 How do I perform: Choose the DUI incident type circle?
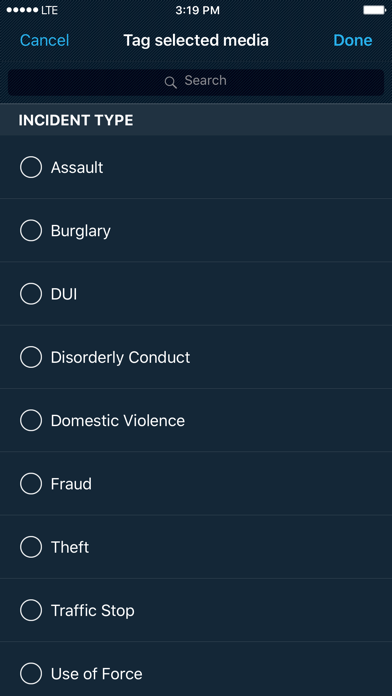pyautogui.click(x=31, y=294)
